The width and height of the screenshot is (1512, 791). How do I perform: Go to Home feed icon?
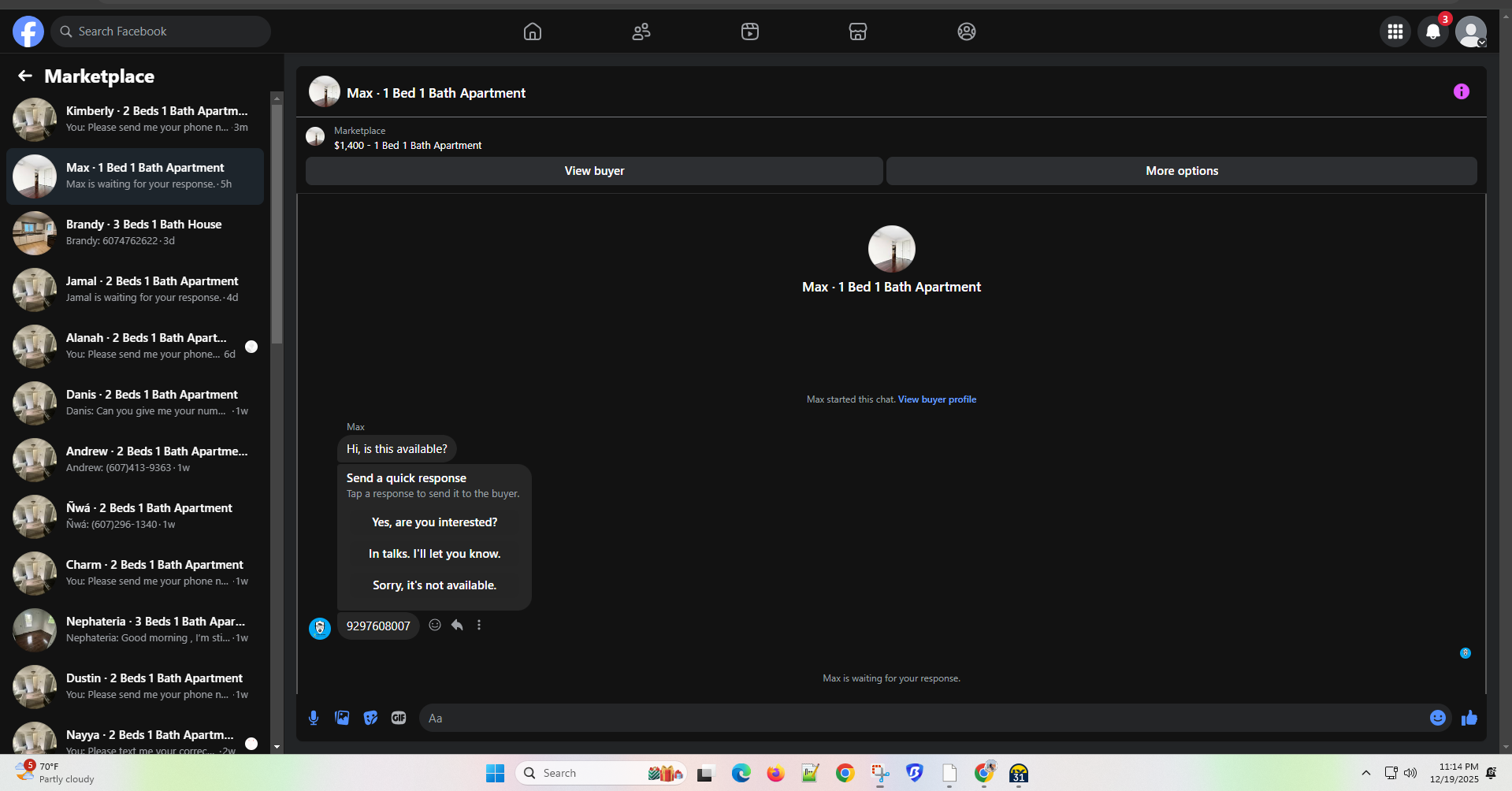533,32
